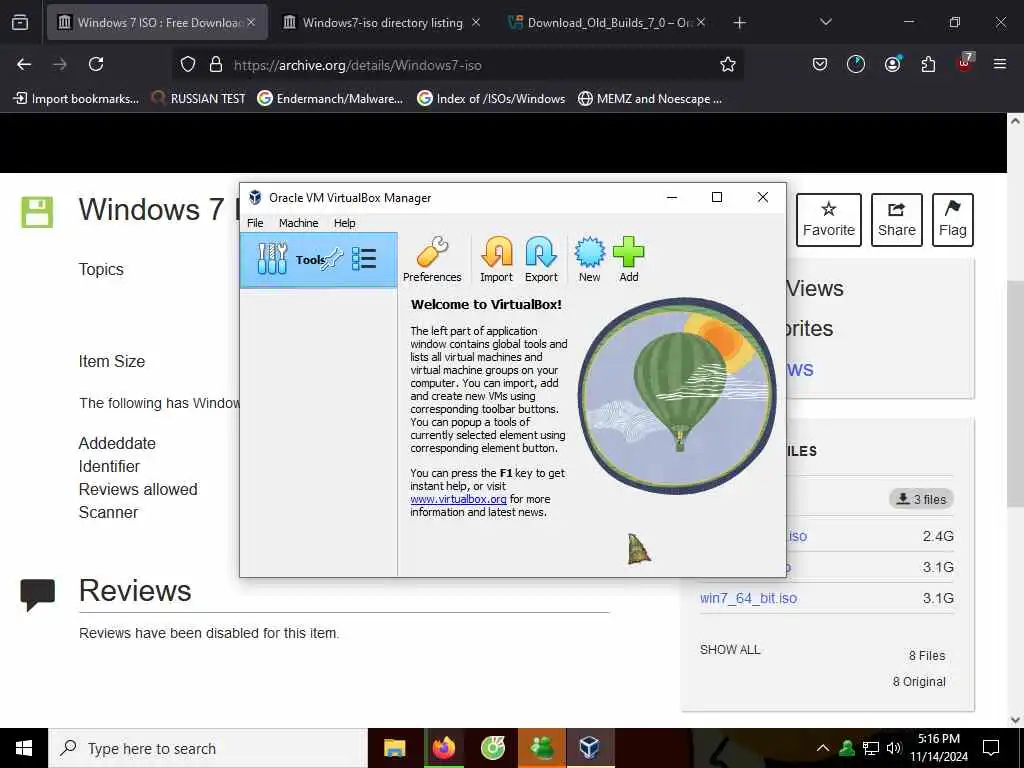1024x768 pixels.
Task: Download the win7_64_bit.iso file link
Action: [748, 598]
